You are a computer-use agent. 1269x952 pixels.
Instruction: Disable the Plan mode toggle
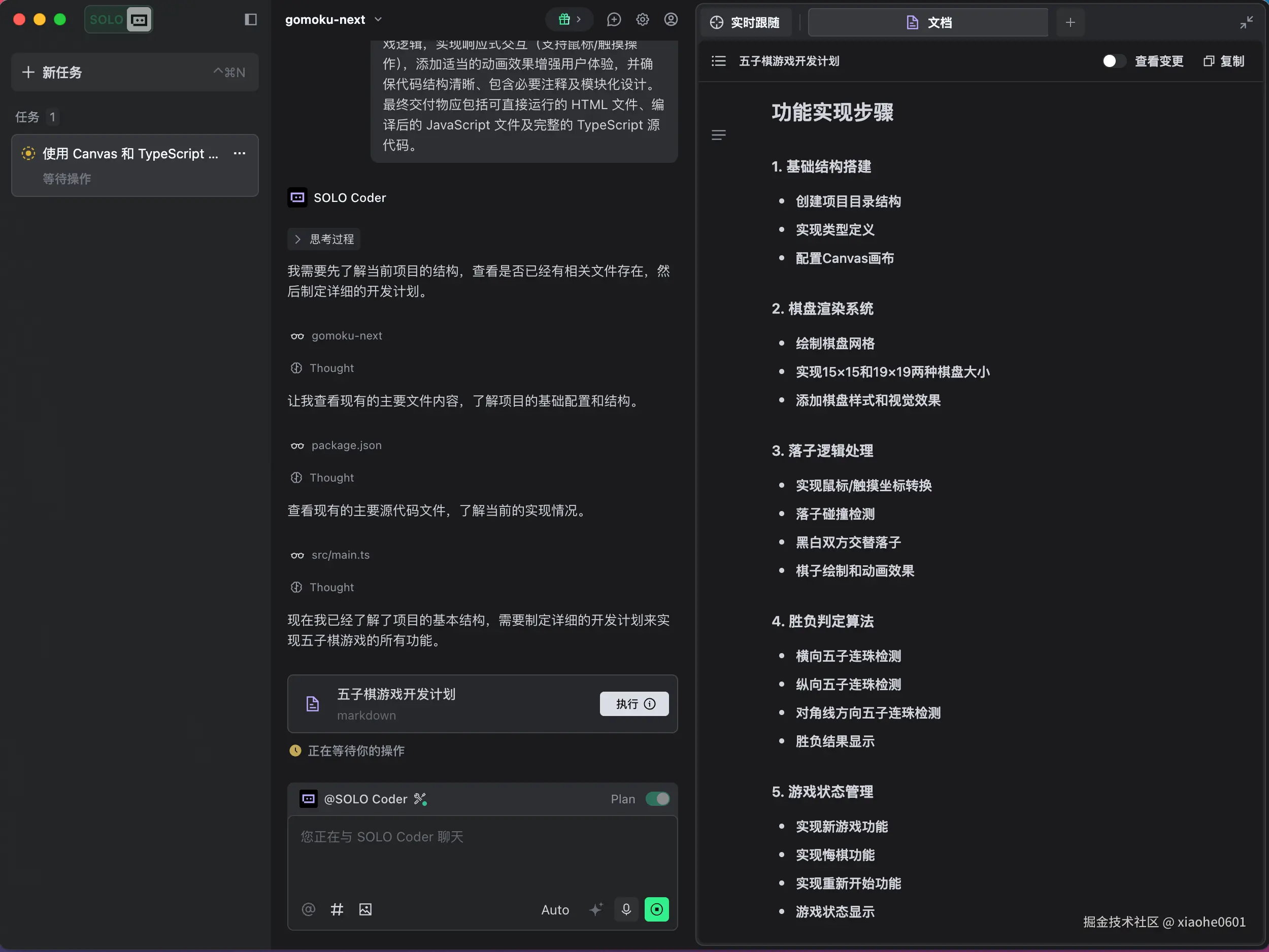[x=657, y=799]
